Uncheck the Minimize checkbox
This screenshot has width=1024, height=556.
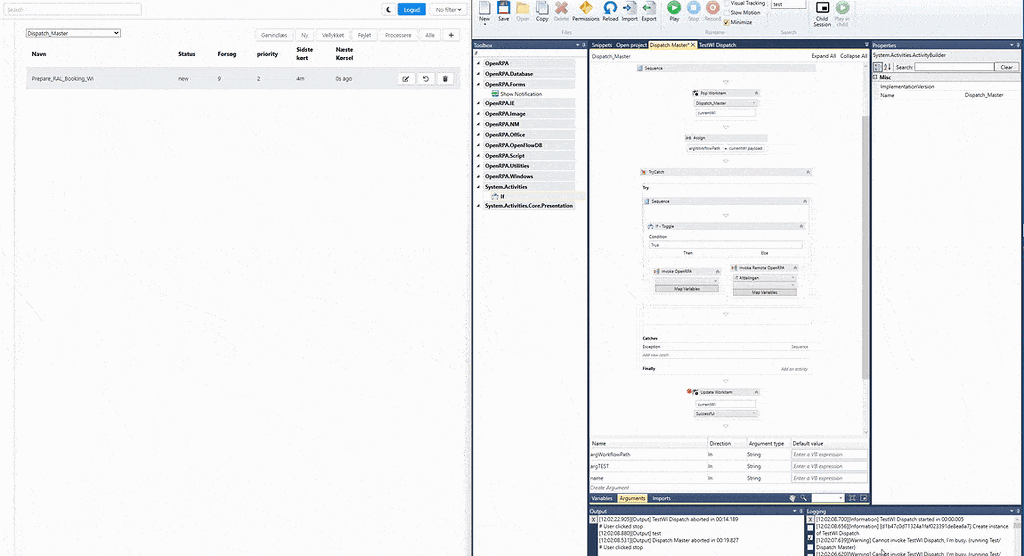click(x=726, y=22)
